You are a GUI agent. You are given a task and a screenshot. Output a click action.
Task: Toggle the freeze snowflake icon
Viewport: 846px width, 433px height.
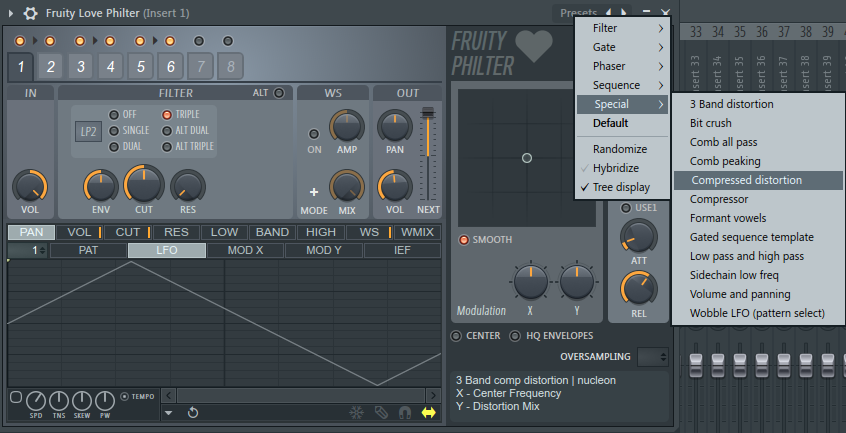357,413
